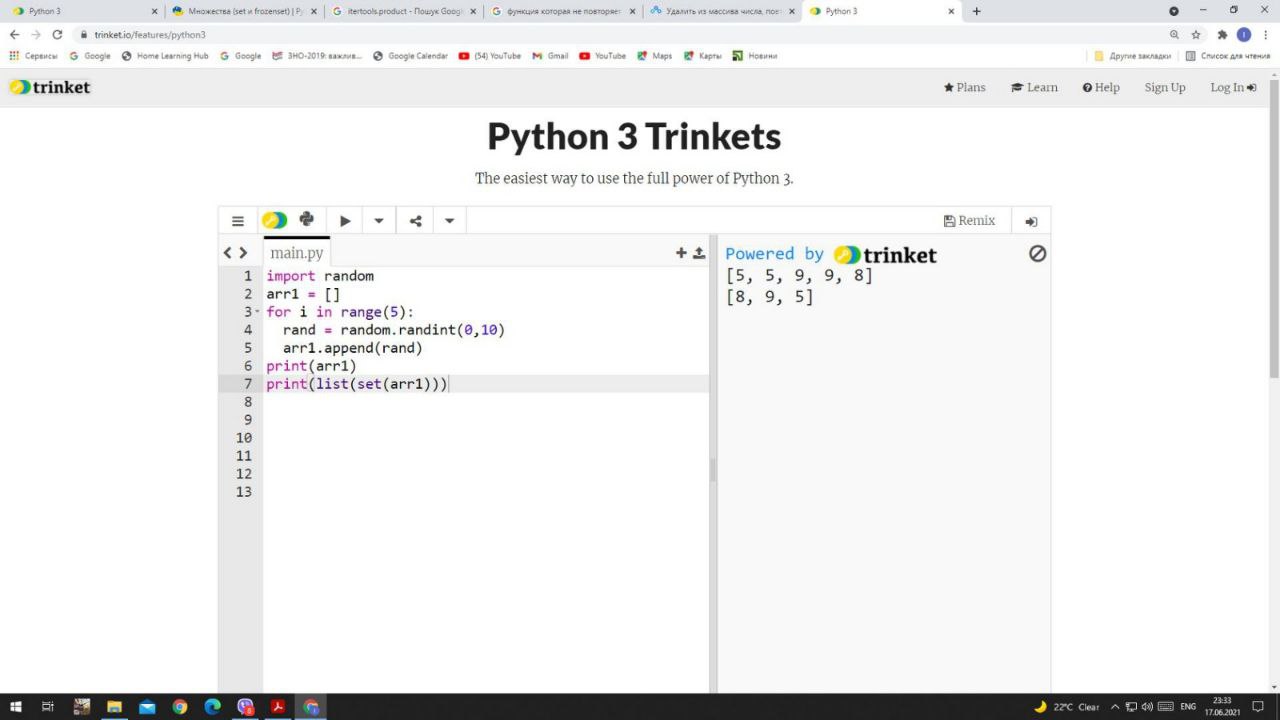This screenshot has width=1280, height=720.
Task: Open the share icon in the editor toolbar
Action: click(x=415, y=221)
